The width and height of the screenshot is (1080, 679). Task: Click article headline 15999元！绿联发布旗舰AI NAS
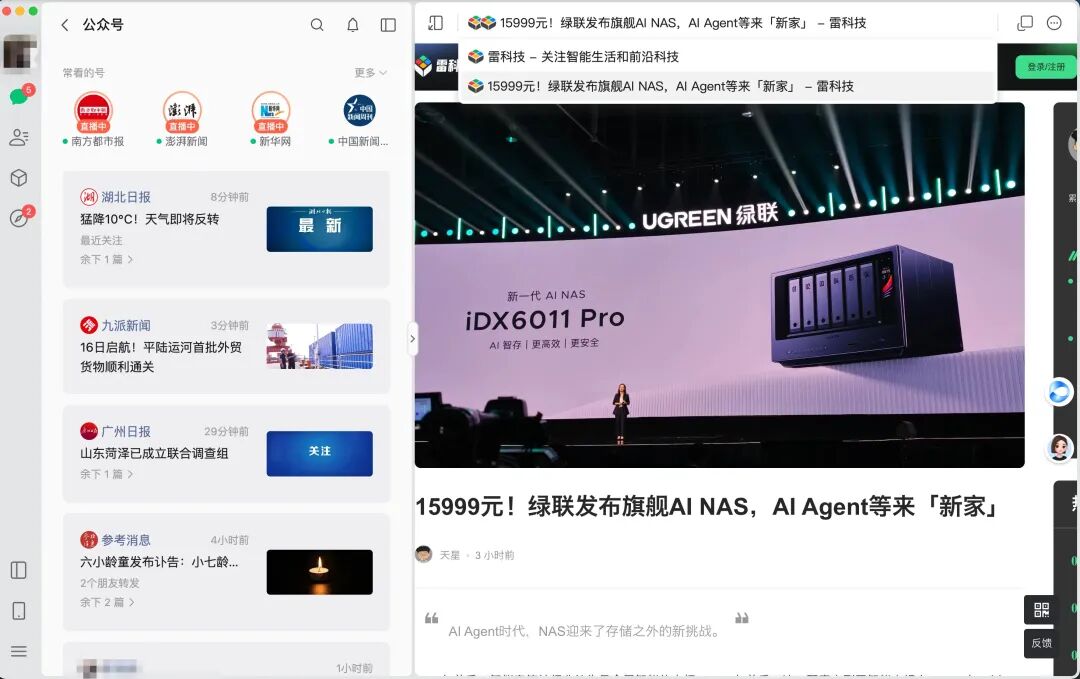point(707,507)
